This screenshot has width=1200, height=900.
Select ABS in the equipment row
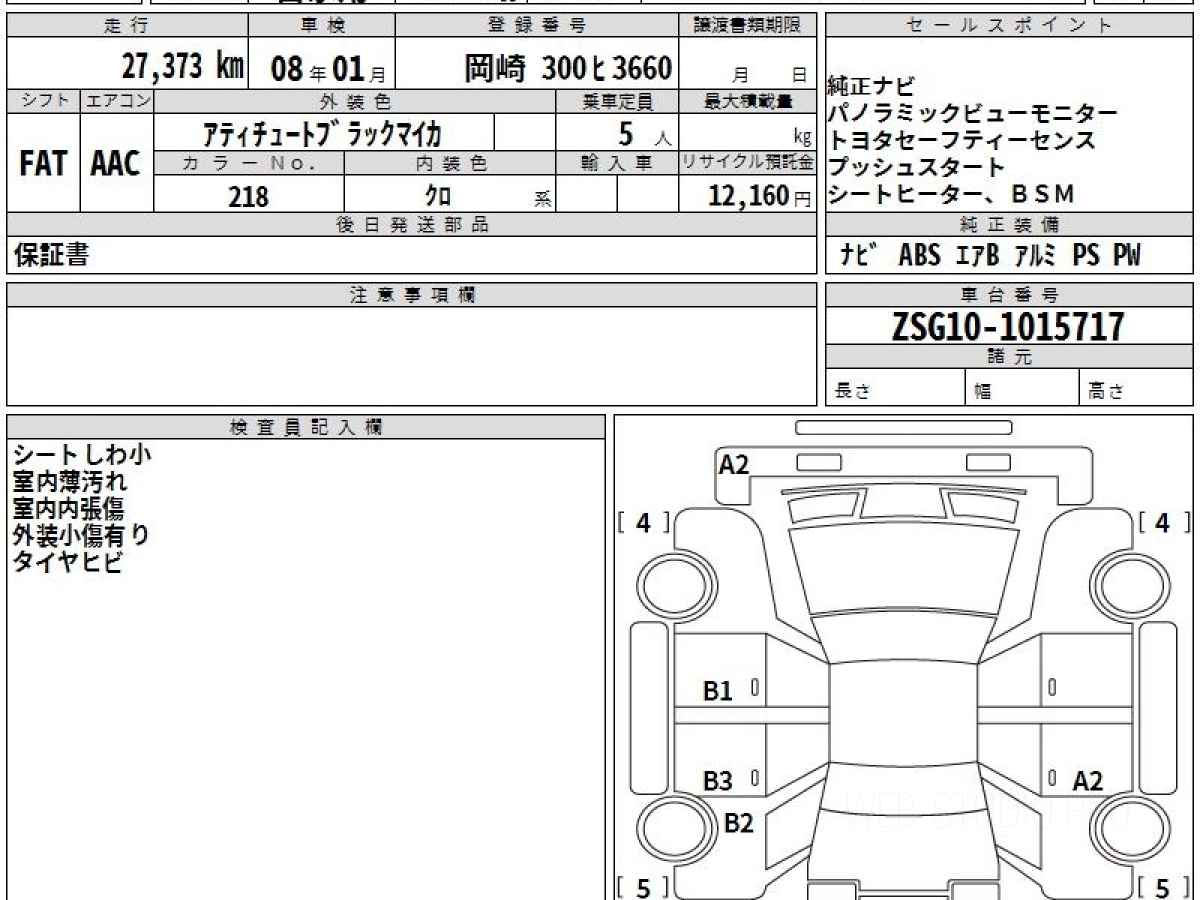[920, 257]
